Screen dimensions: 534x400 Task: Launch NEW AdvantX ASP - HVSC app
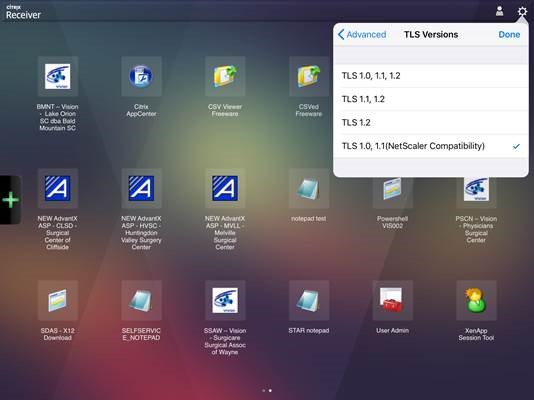(x=141, y=188)
